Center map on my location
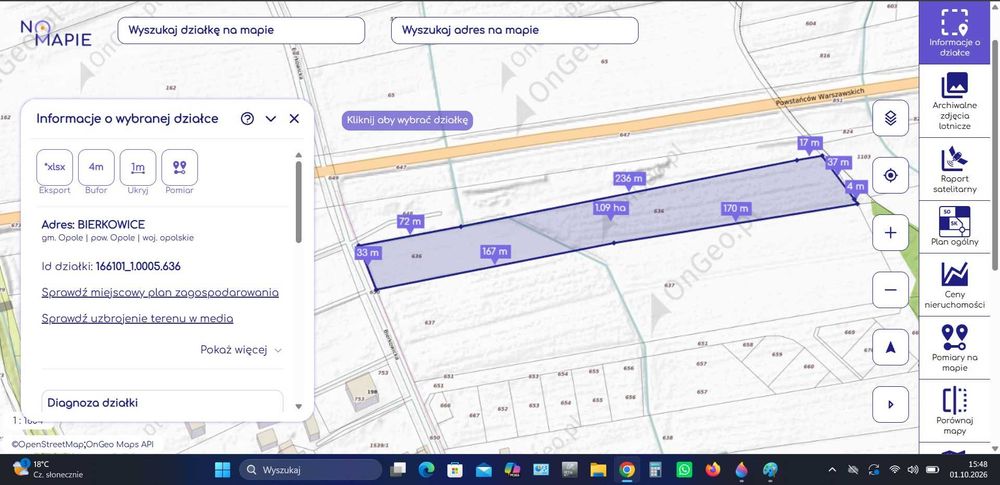 pos(890,175)
